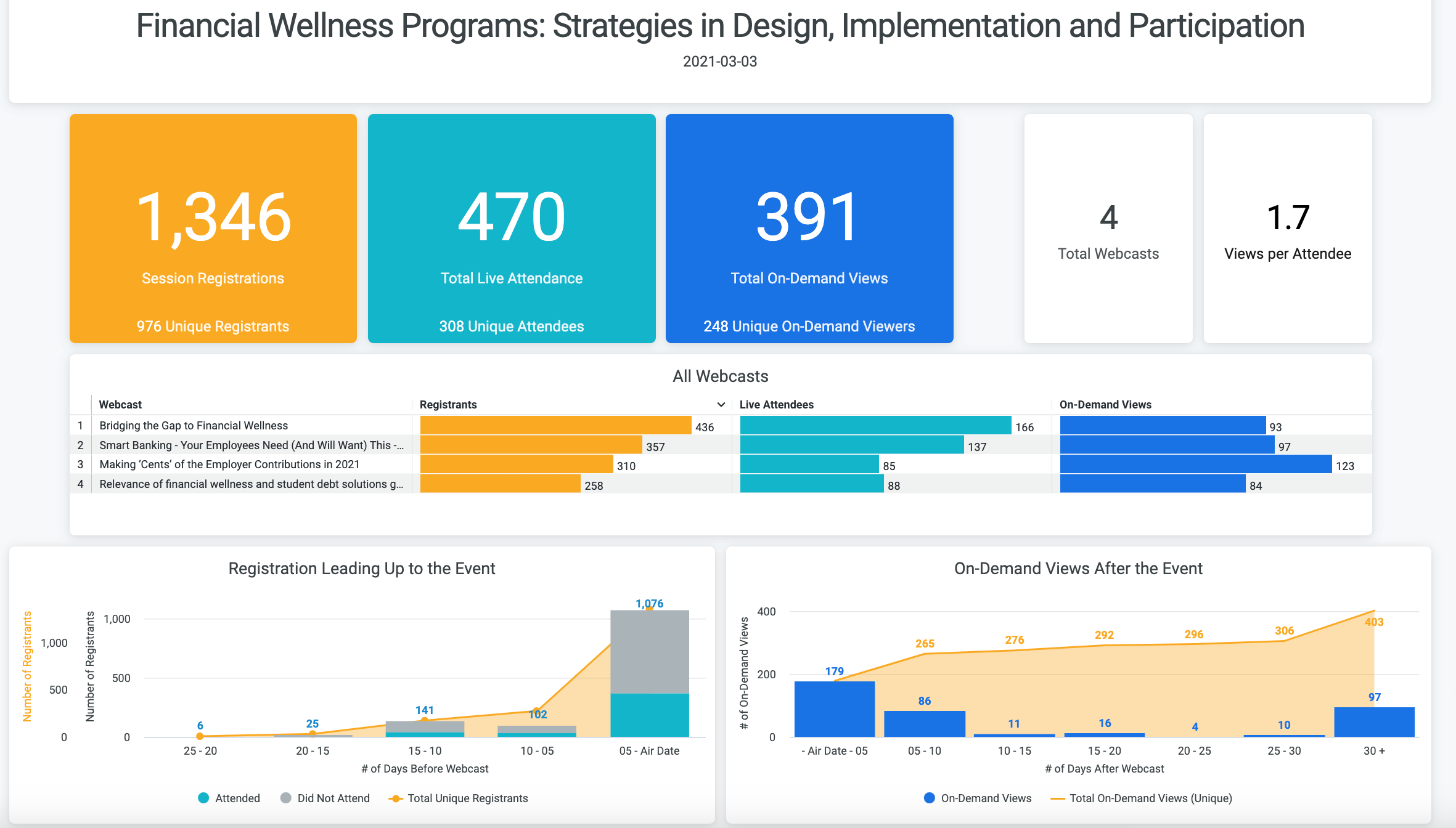Image resolution: width=1456 pixels, height=828 pixels.
Task: Open the Total On-Demand Views card
Action: (x=809, y=229)
